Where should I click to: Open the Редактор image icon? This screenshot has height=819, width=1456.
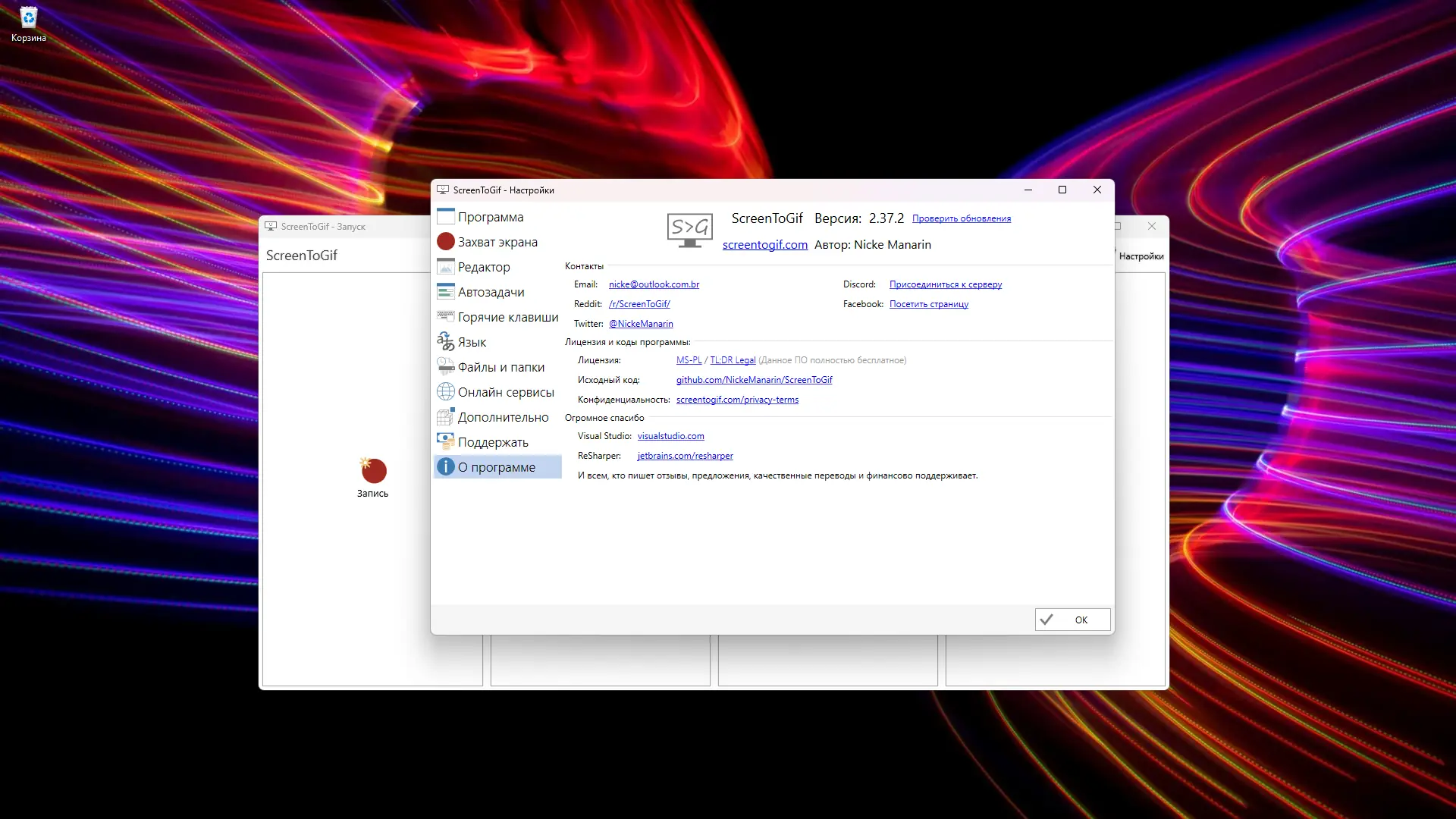click(446, 267)
